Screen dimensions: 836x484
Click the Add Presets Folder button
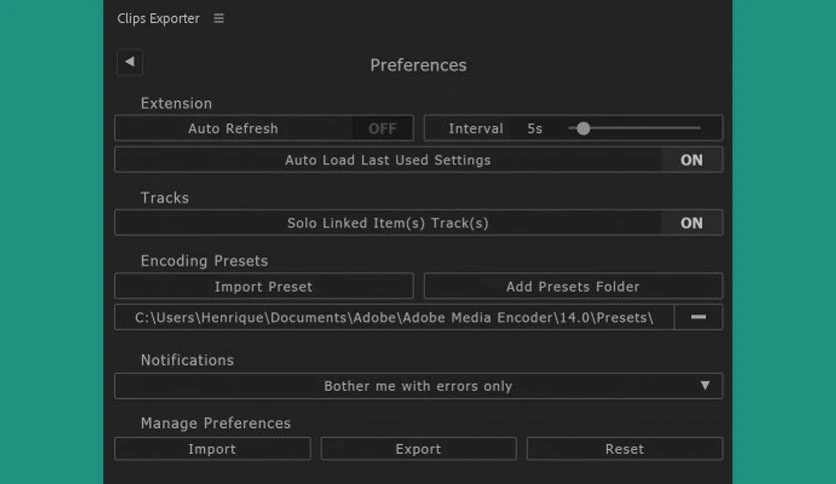tap(573, 286)
